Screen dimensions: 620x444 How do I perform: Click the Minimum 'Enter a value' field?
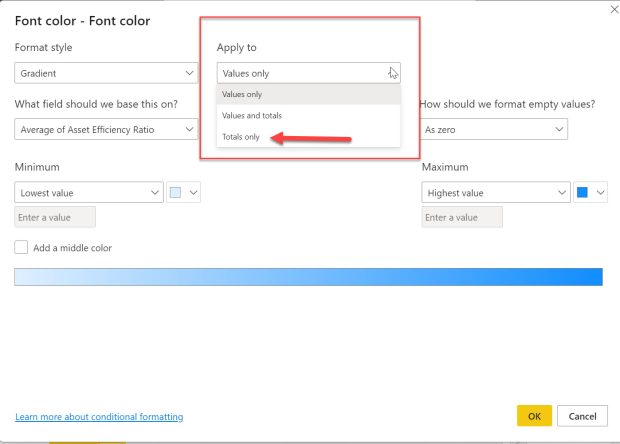(55, 217)
